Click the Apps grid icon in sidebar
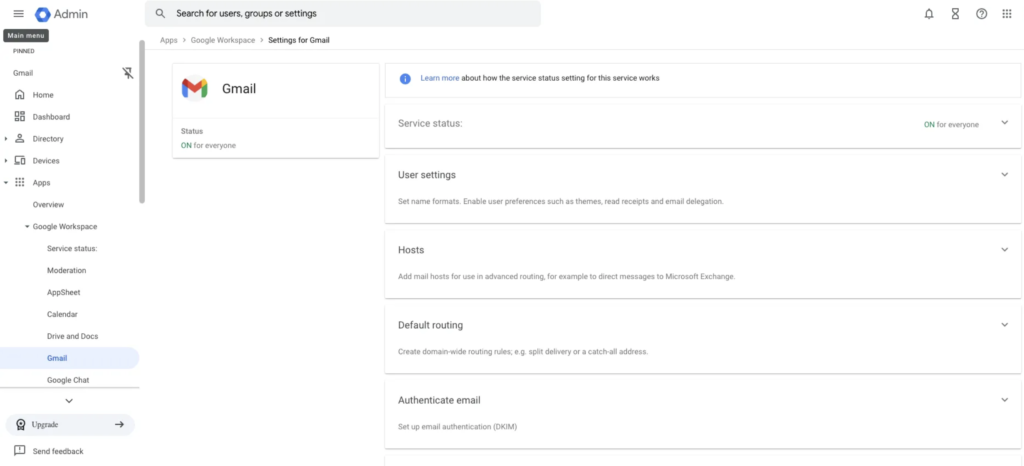This screenshot has height=466, width=1024. (x=20, y=183)
